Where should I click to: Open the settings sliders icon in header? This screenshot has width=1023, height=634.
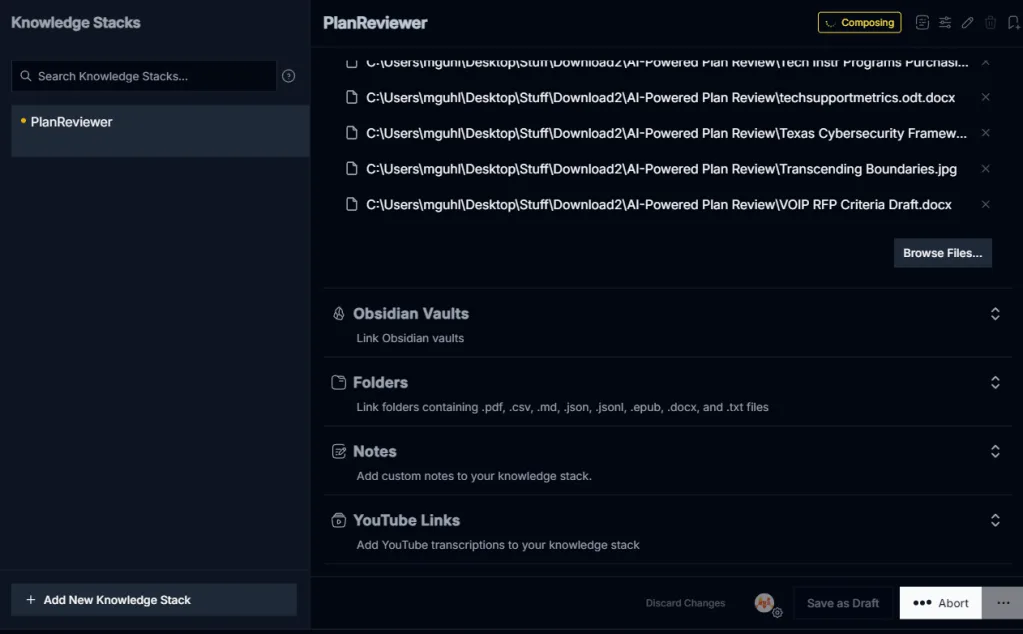click(945, 23)
